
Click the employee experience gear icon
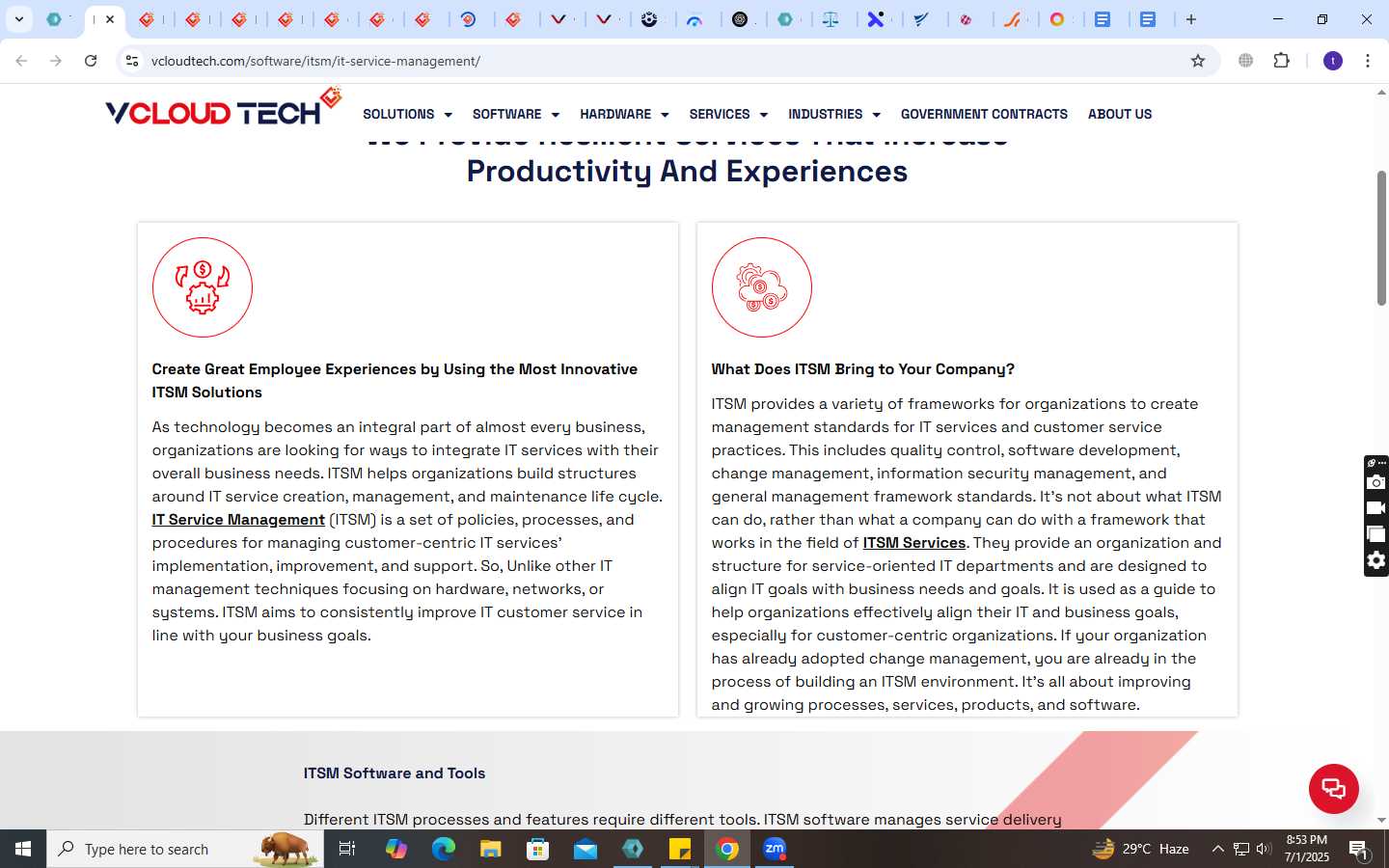[203, 287]
